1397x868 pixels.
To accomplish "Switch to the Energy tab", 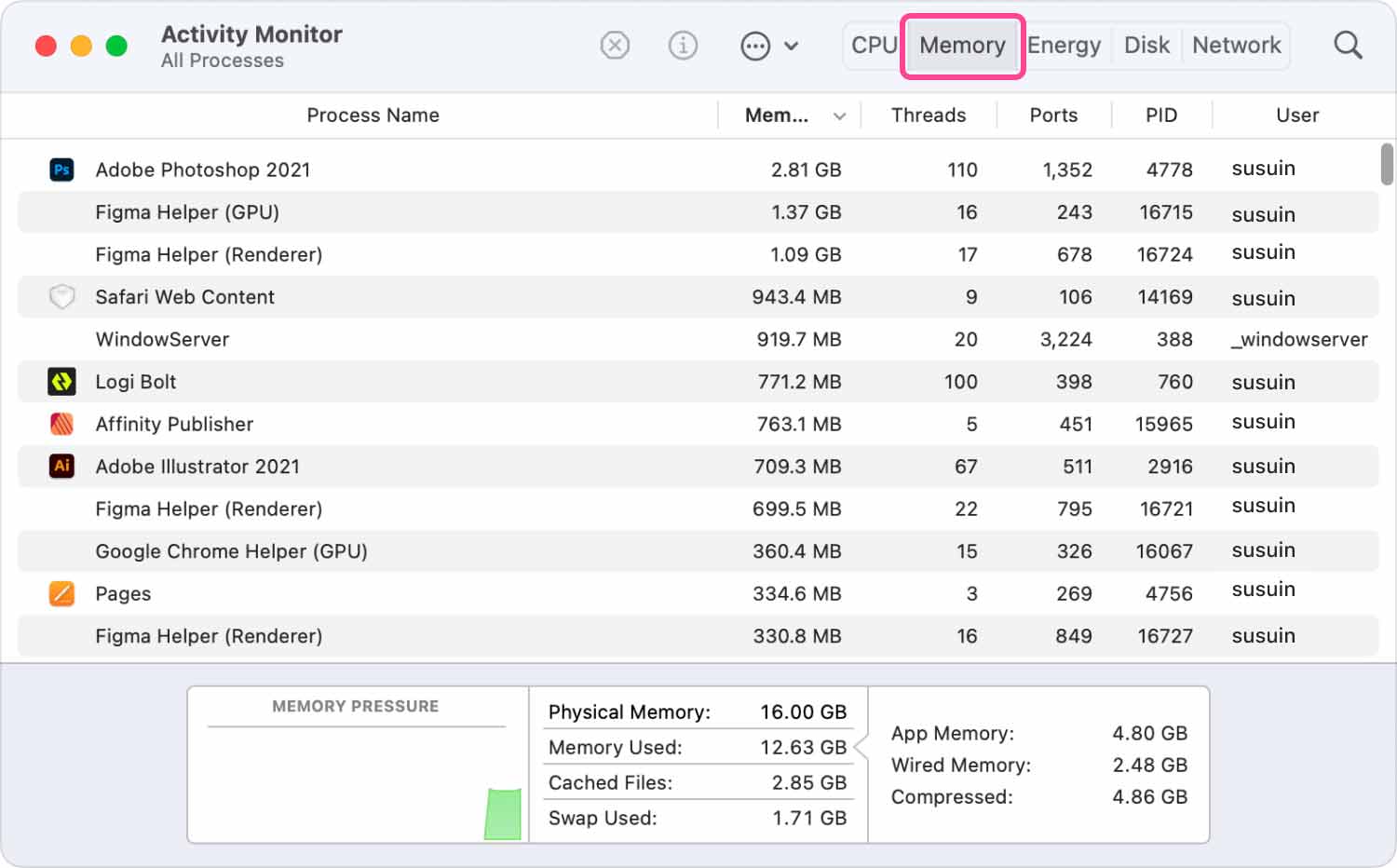I will click(x=1064, y=45).
